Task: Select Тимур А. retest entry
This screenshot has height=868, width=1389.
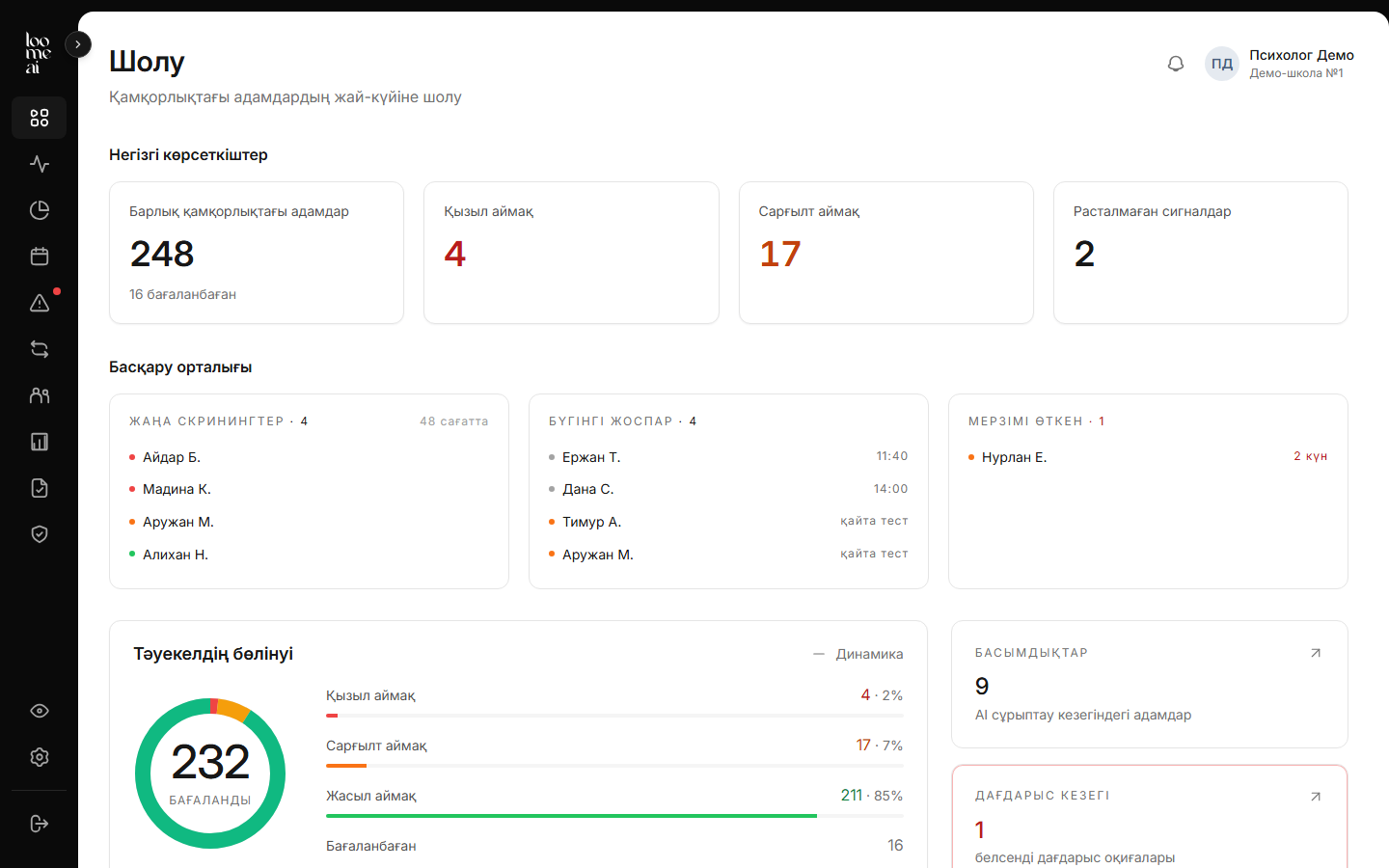Action: [x=728, y=522]
